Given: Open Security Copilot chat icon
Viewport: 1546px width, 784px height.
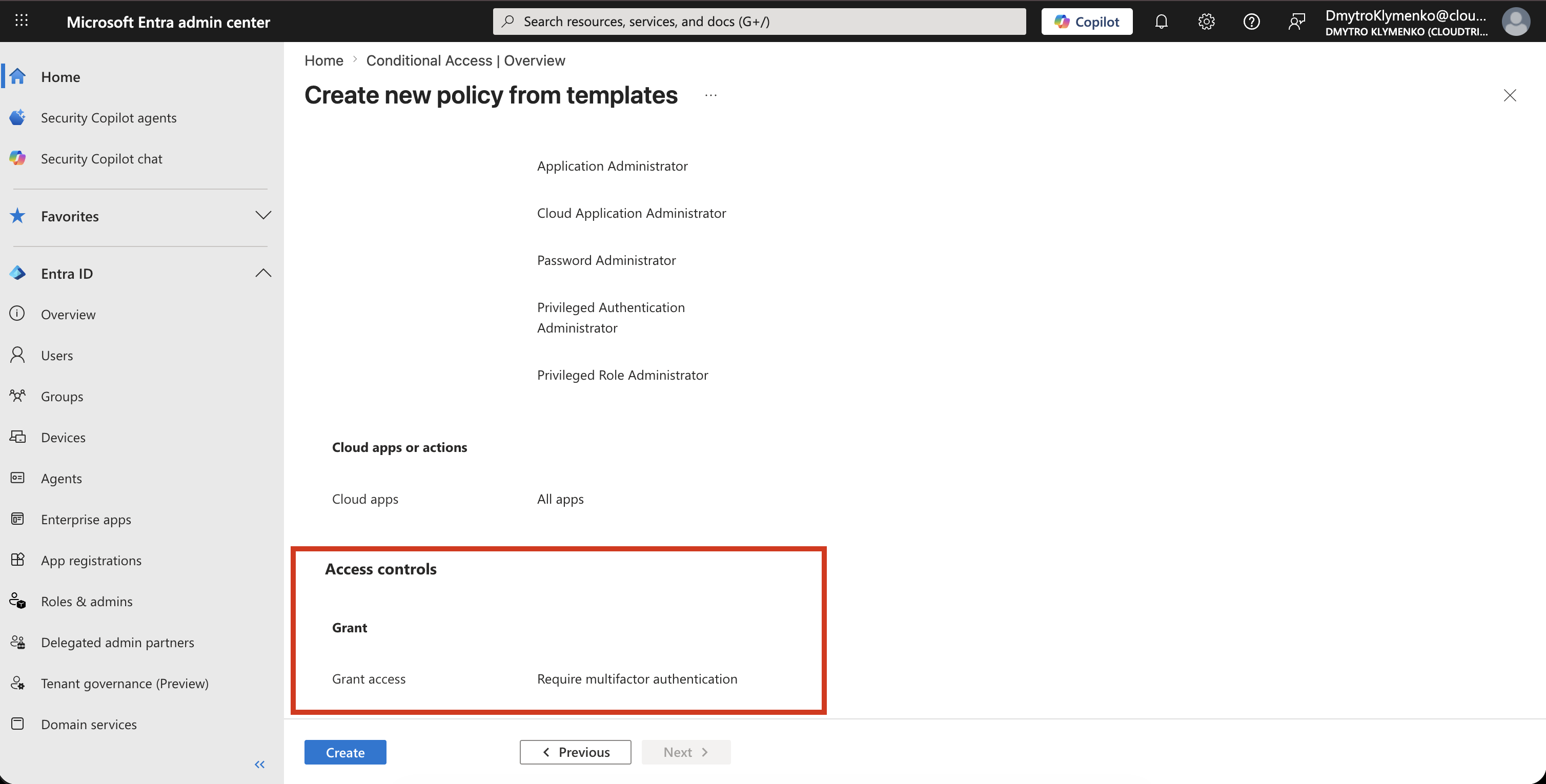Looking at the screenshot, I should [x=17, y=158].
